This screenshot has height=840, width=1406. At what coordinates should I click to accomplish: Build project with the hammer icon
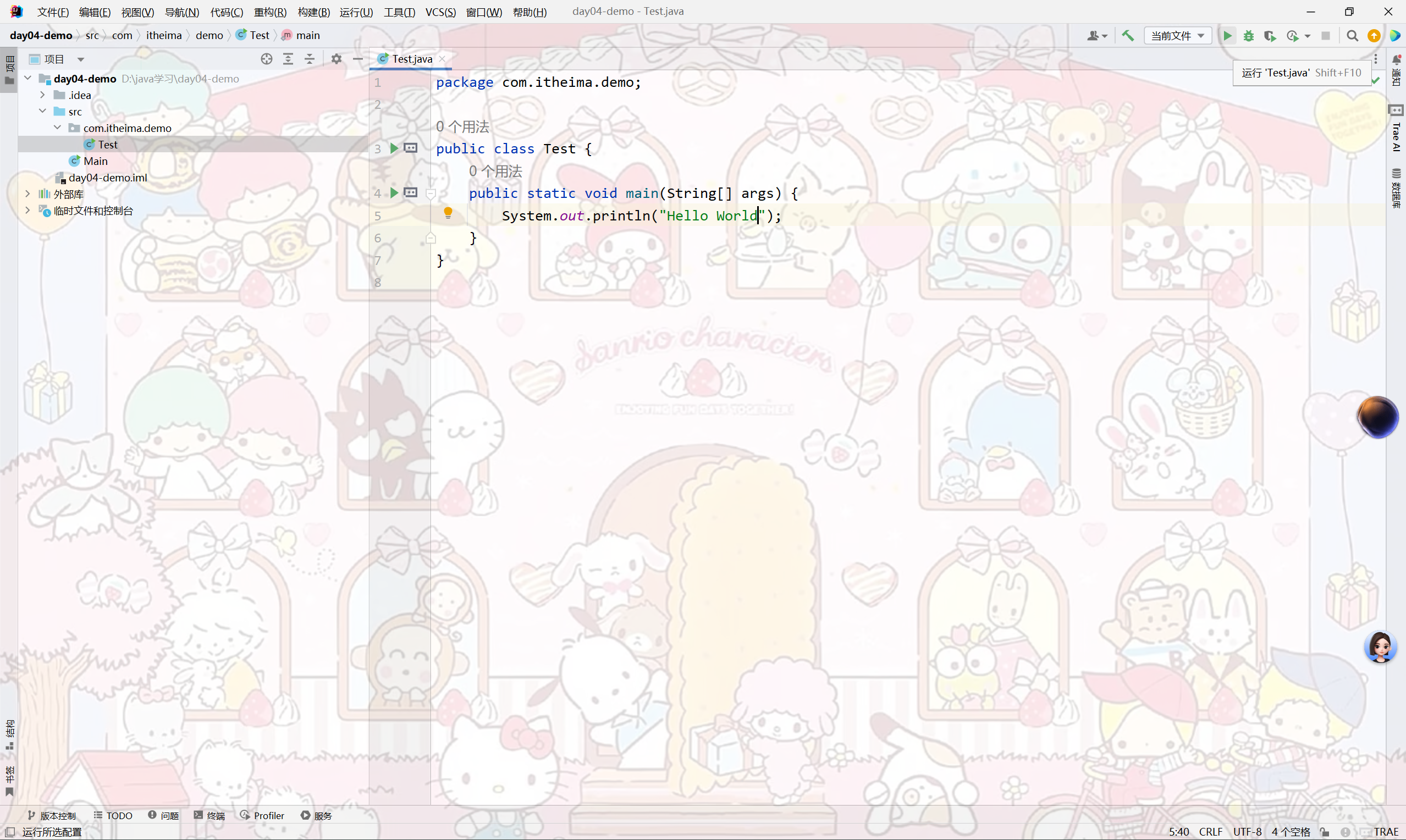1128,36
